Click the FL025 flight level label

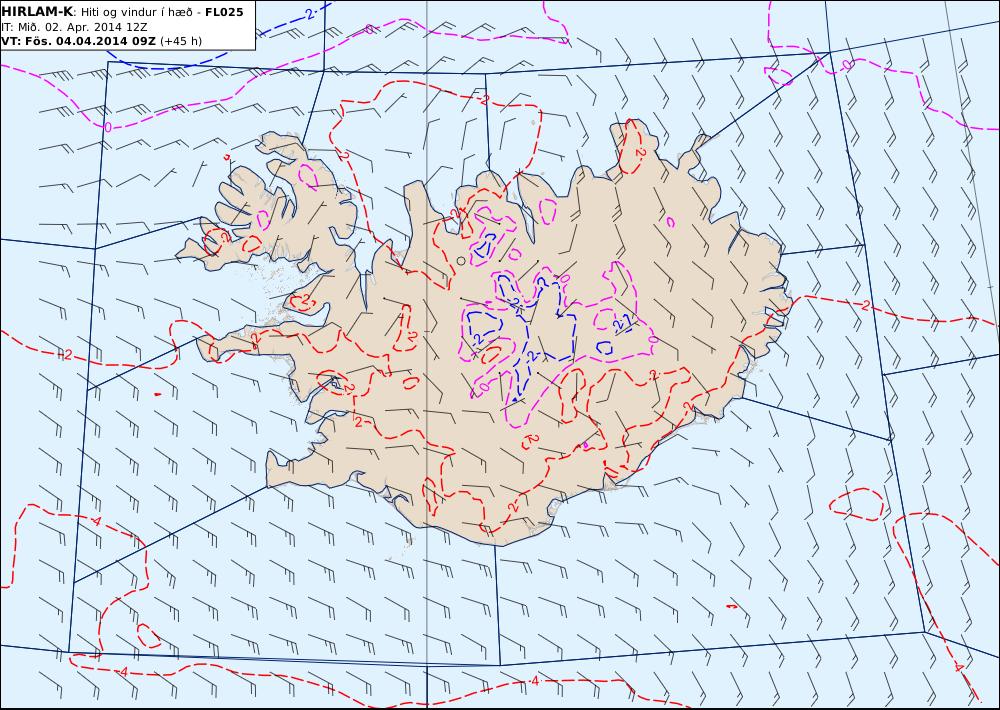[x=224, y=12]
